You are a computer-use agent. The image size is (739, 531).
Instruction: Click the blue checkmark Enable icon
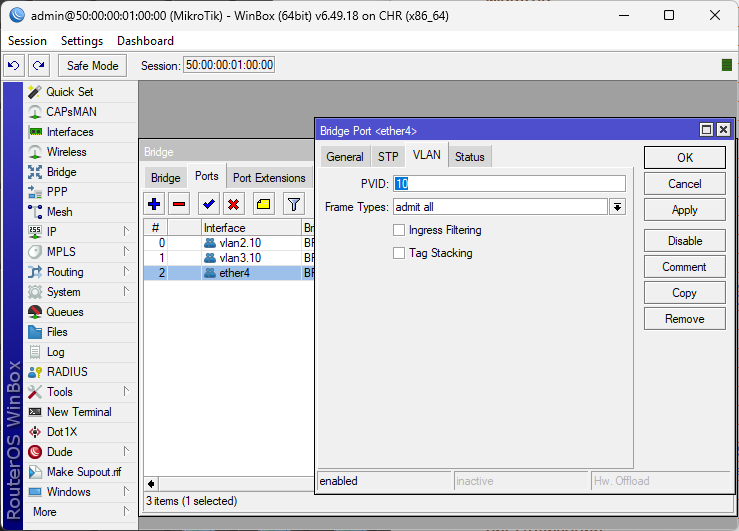[x=209, y=204]
